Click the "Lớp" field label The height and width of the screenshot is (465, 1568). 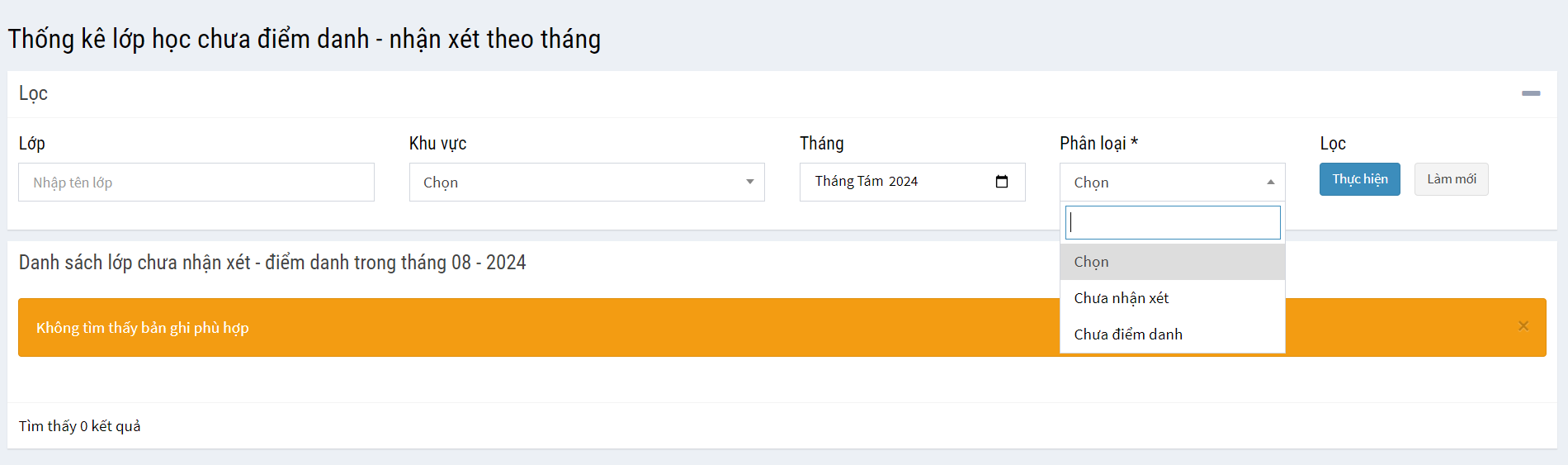[x=32, y=143]
